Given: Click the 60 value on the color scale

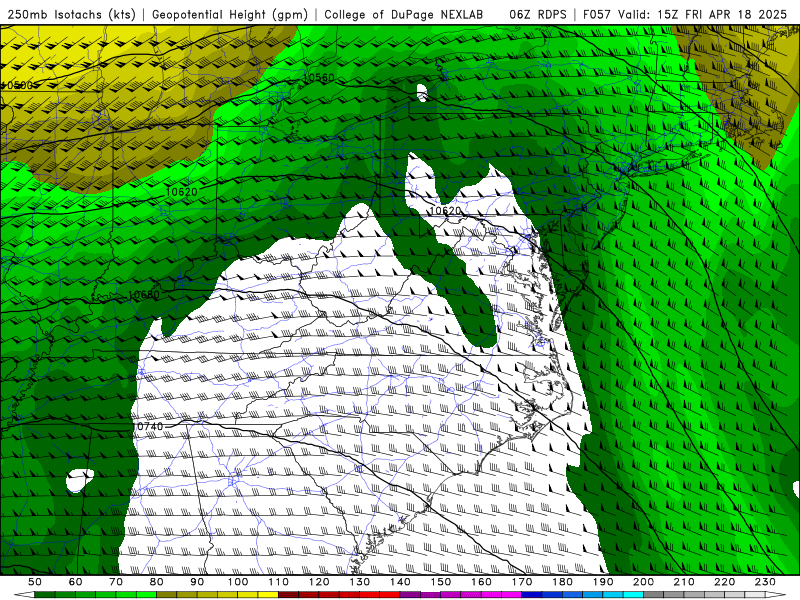Looking at the screenshot, I should 75,582.
